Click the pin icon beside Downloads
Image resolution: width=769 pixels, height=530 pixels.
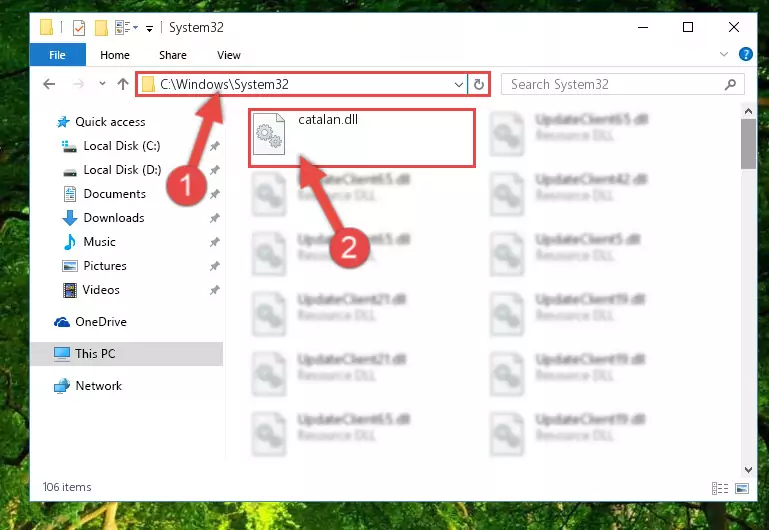coord(215,218)
